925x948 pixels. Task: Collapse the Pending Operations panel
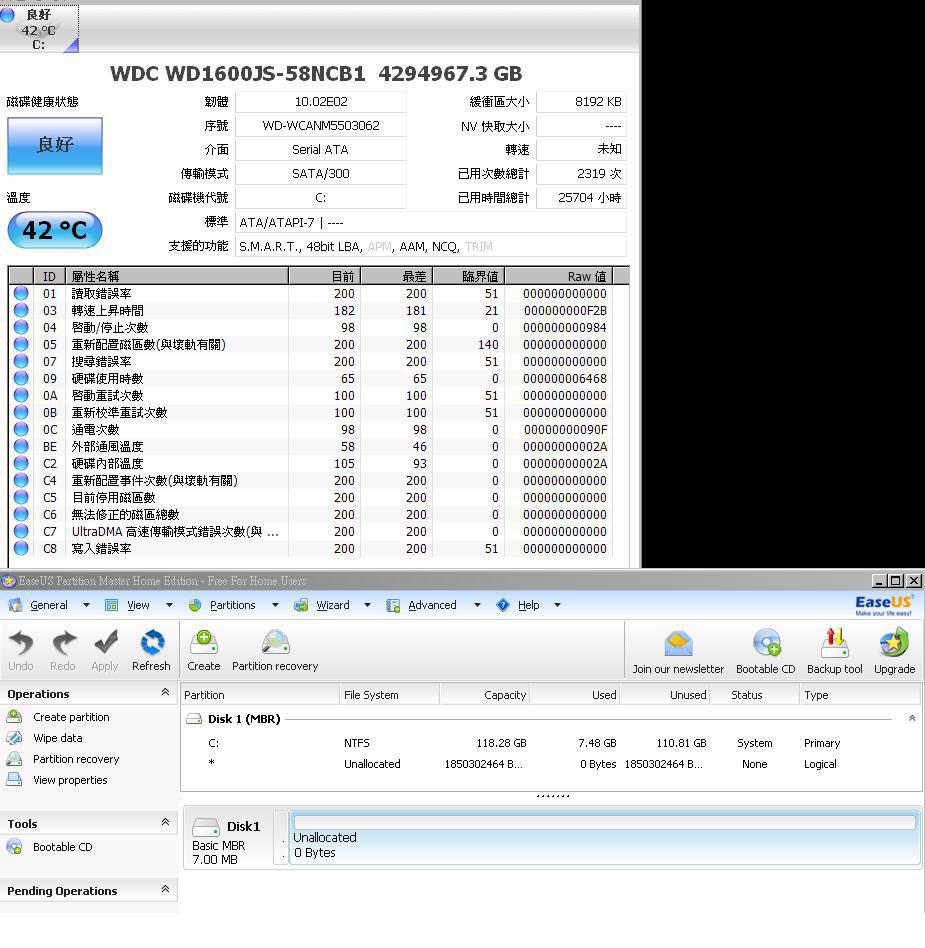[165, 889]
